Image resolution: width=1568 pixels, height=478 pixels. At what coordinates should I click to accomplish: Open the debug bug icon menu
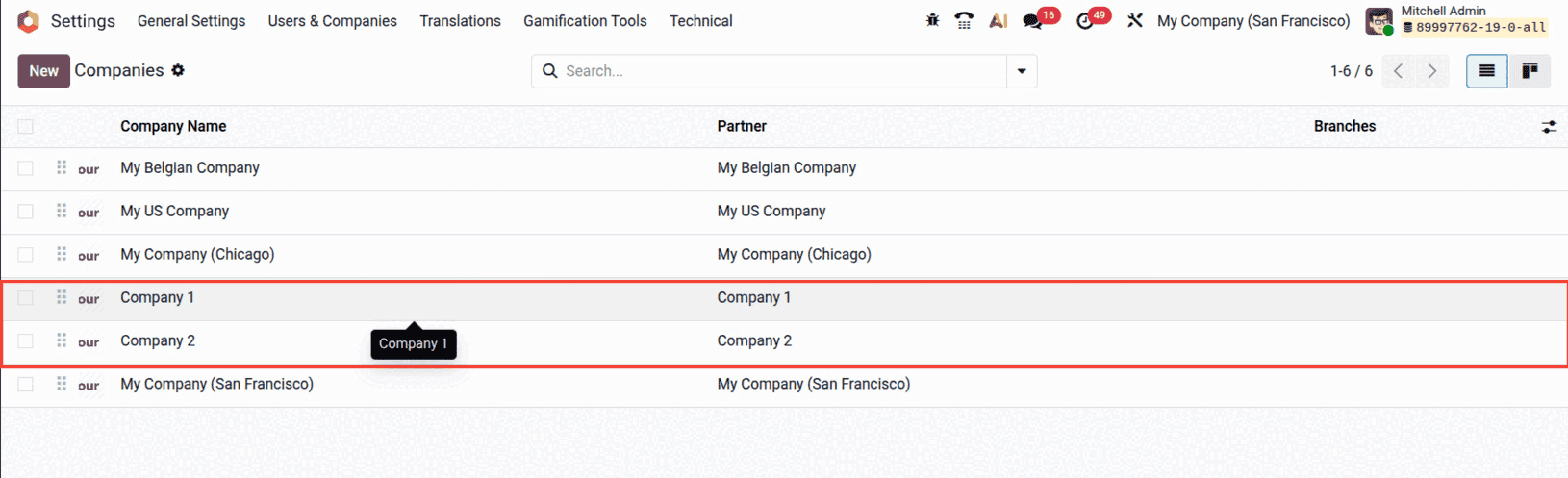click(x=932, y=20)
